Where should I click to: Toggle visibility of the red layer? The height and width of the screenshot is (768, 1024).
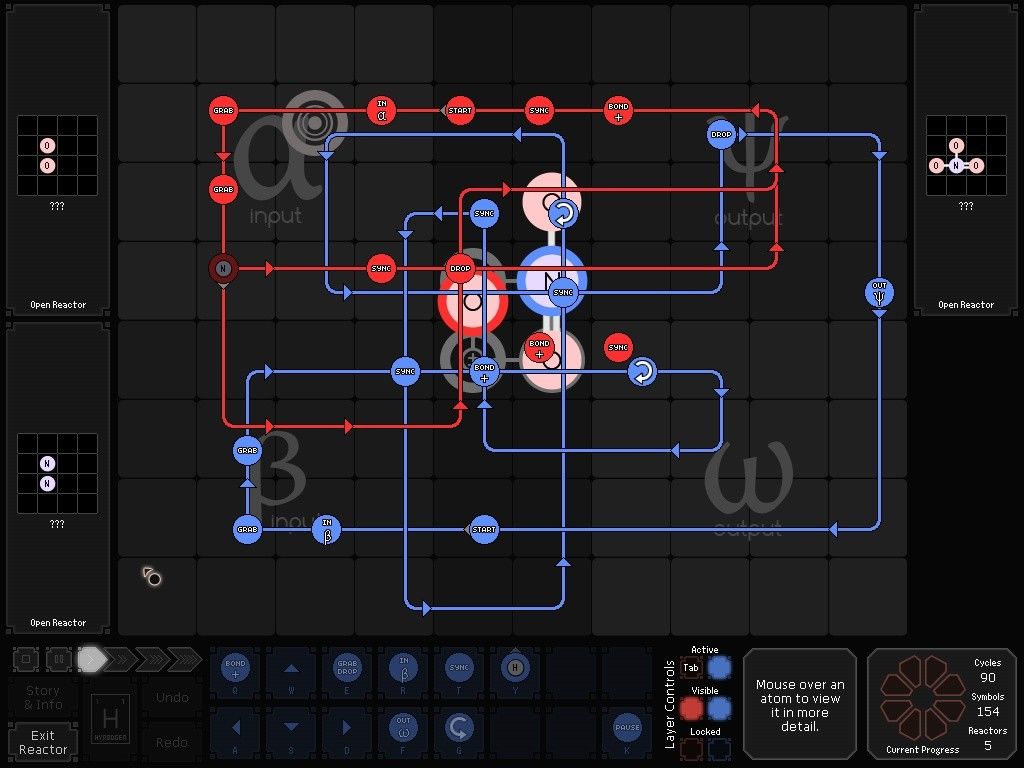[x=691, y=708]
